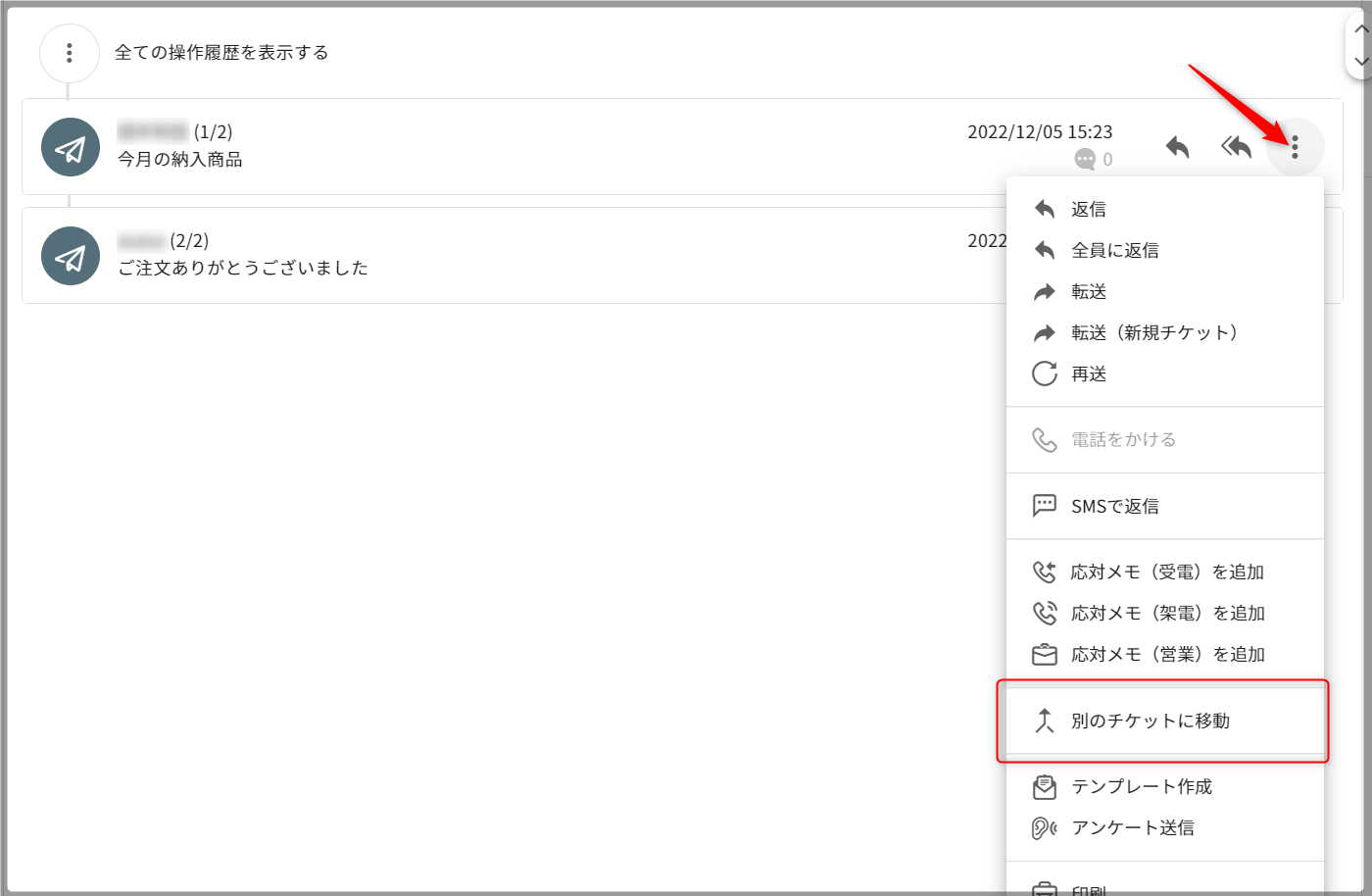
Task: Click the three-dot button beside 全ての操作履歴を表示する
Action: [x=69, y=53]
